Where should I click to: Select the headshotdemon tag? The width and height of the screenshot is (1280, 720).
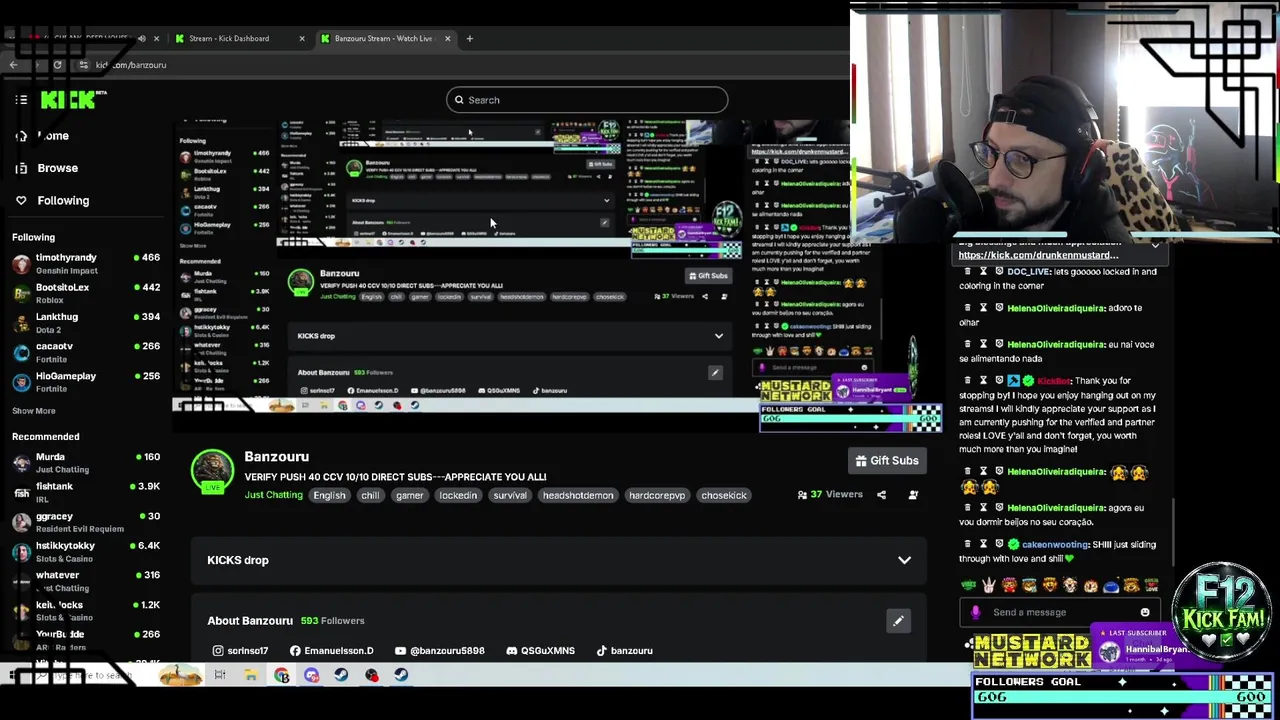(578, 495)
